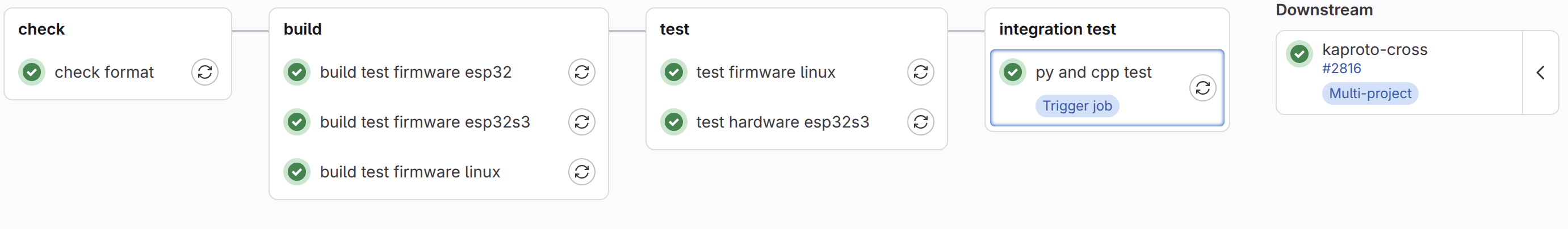Click the Multi-project badge
The height and width of the screenshot is (229, 1568).
coord(1370,94)
